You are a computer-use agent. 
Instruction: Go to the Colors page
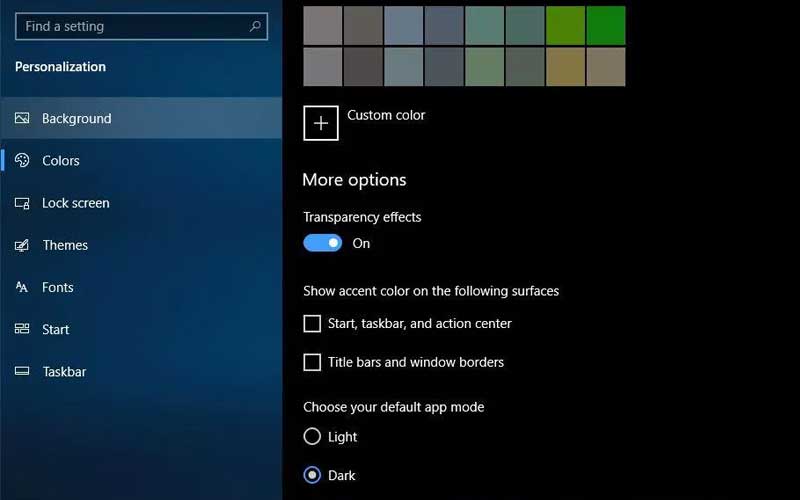tap(141, 160)
